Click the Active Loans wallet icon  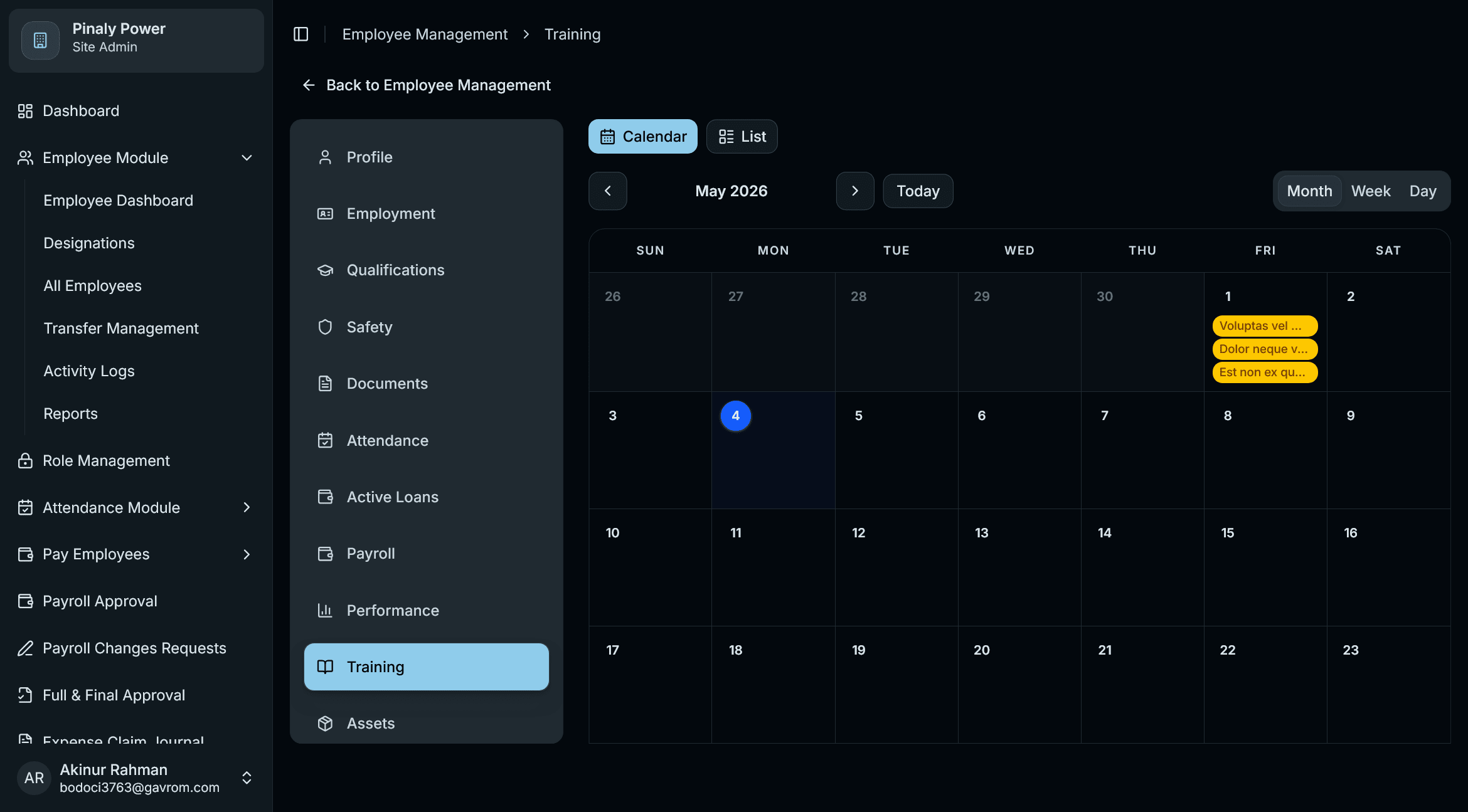coord(325,497)
